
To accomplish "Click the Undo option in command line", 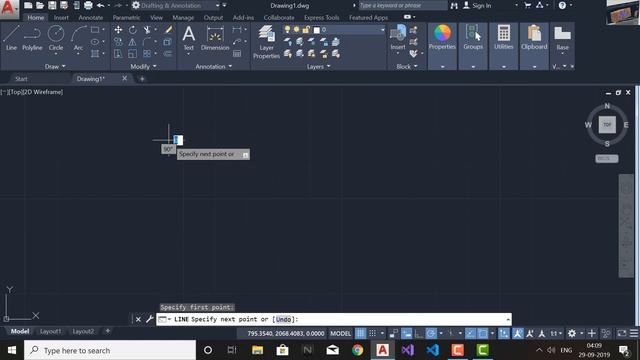I will 283,319.
